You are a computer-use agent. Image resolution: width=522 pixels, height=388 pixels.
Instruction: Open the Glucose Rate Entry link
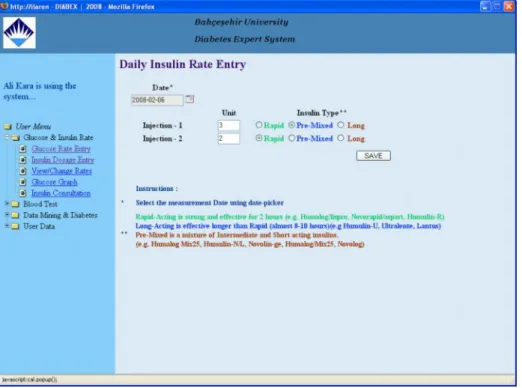(61, 149)
